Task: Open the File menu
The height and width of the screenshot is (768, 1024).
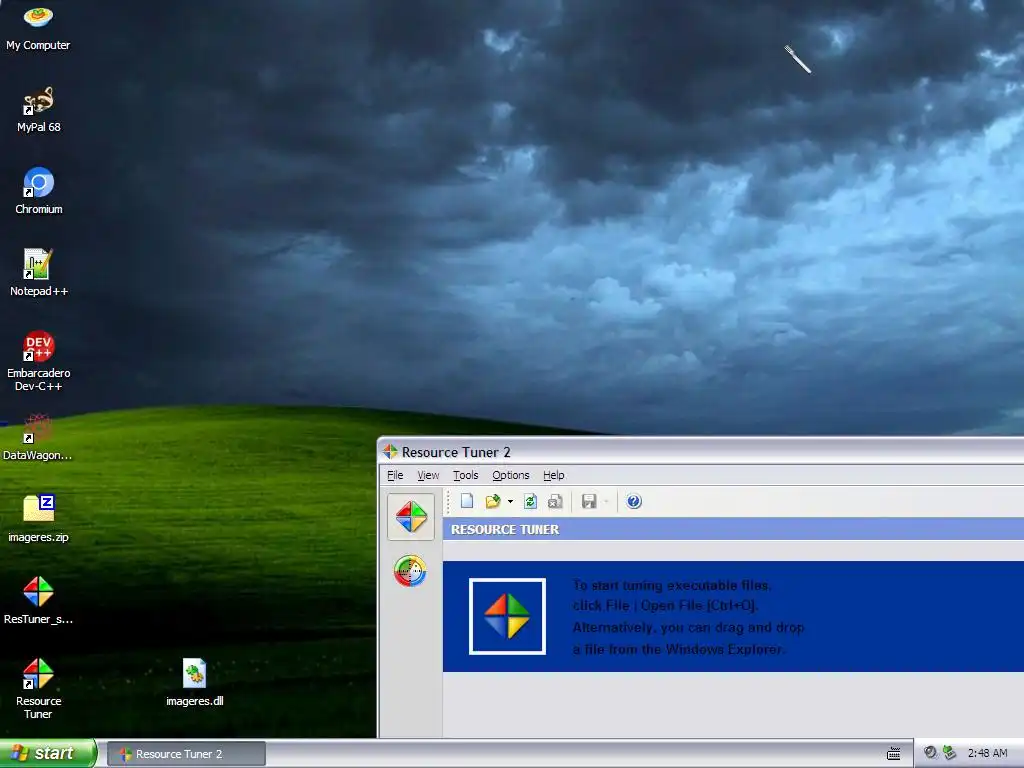Action: [x=395, y=475]
